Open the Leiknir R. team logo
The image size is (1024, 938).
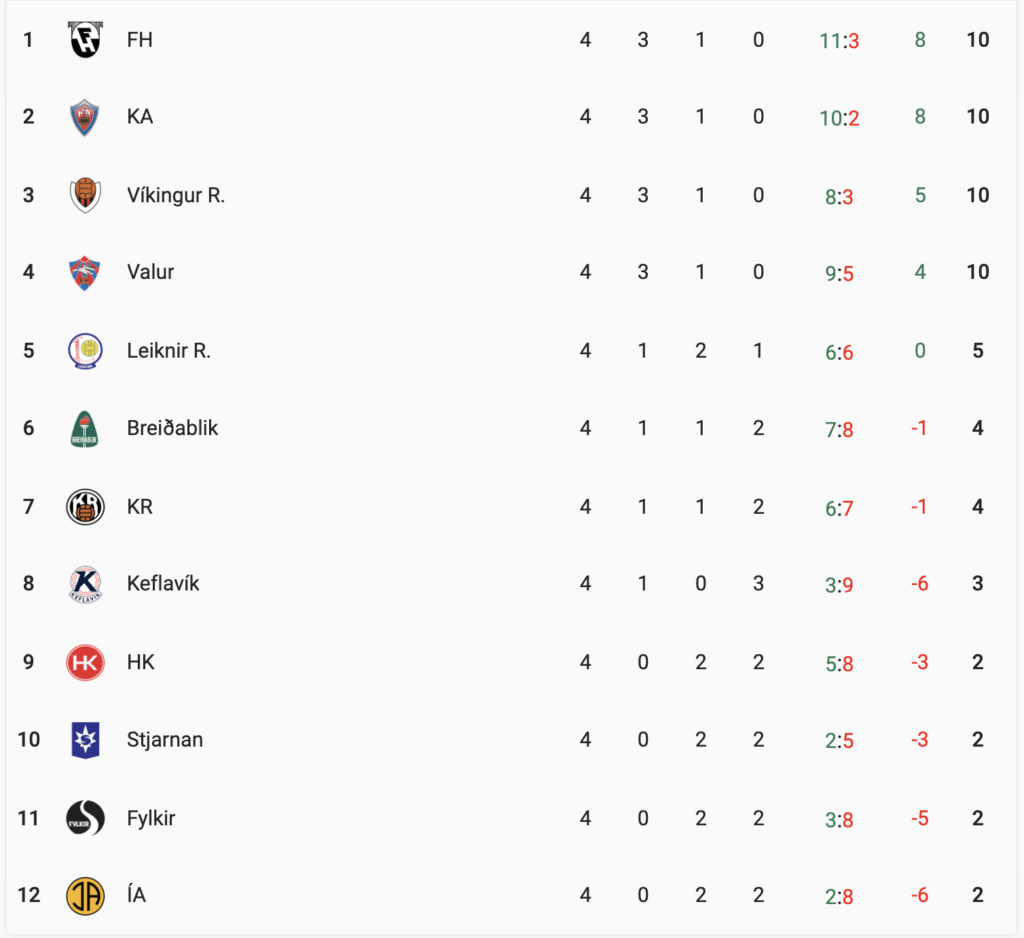(86, 351)
